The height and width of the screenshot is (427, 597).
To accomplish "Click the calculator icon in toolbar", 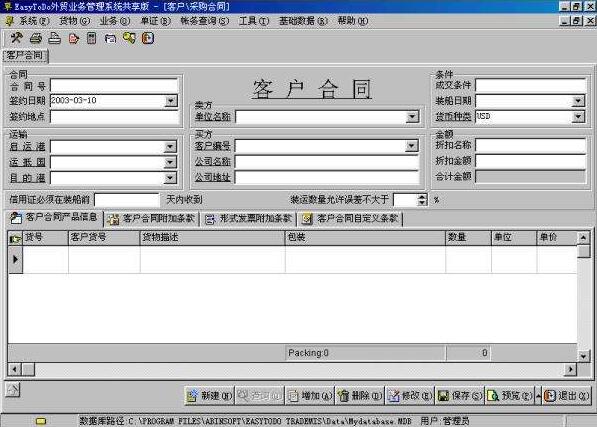I will tap(91, 38).
